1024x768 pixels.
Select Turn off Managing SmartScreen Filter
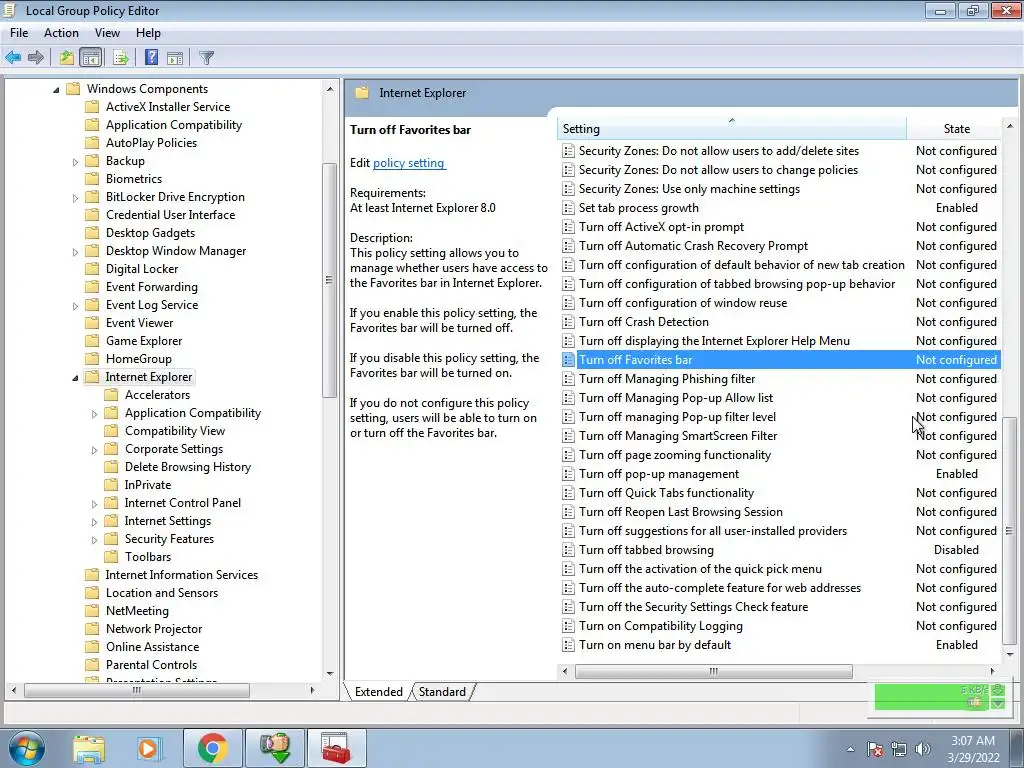click(x=780, y=436)
